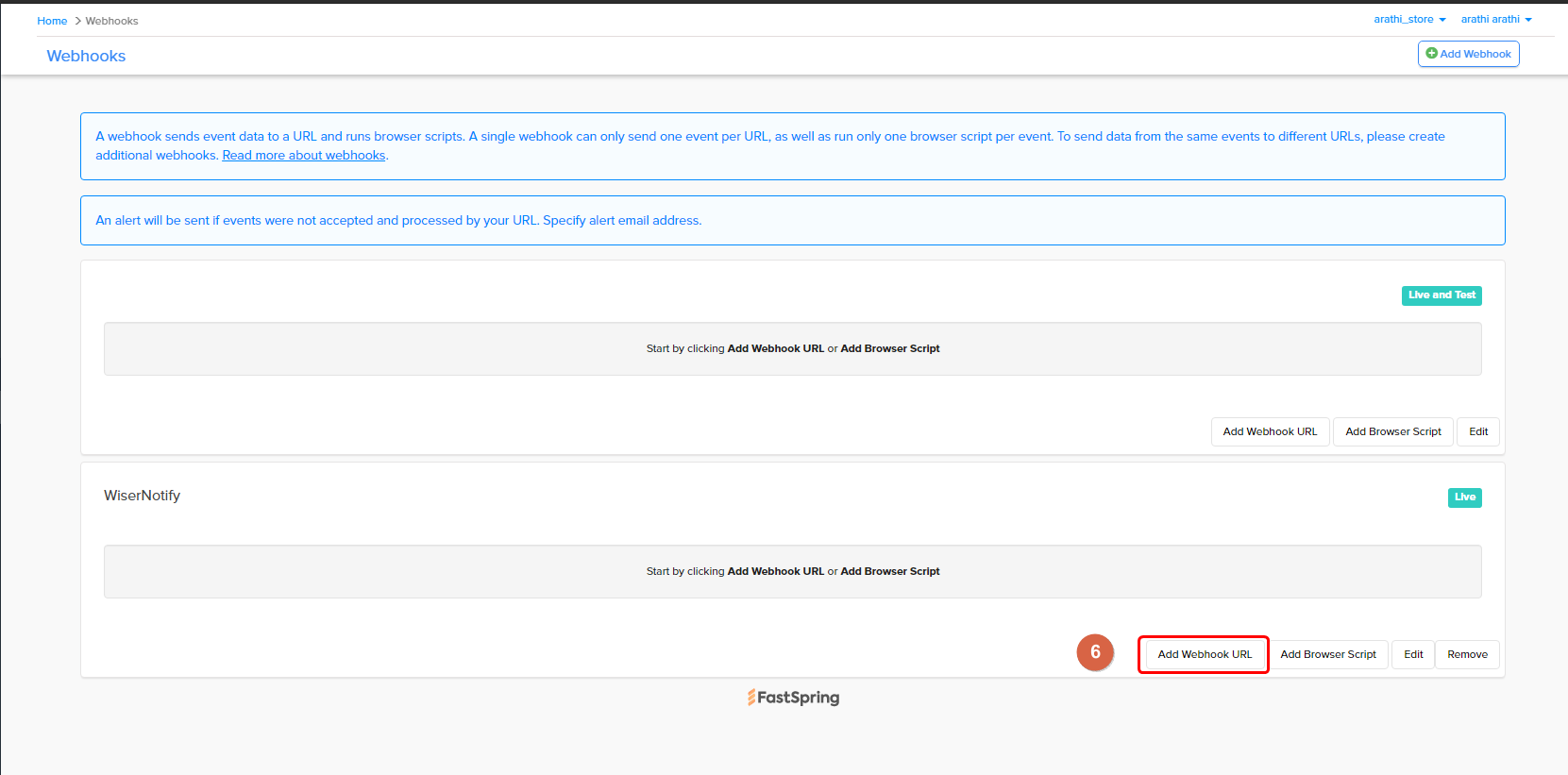Click Add Webhook URL on first webhook
1568x775 pixels.
(1270, 431)
